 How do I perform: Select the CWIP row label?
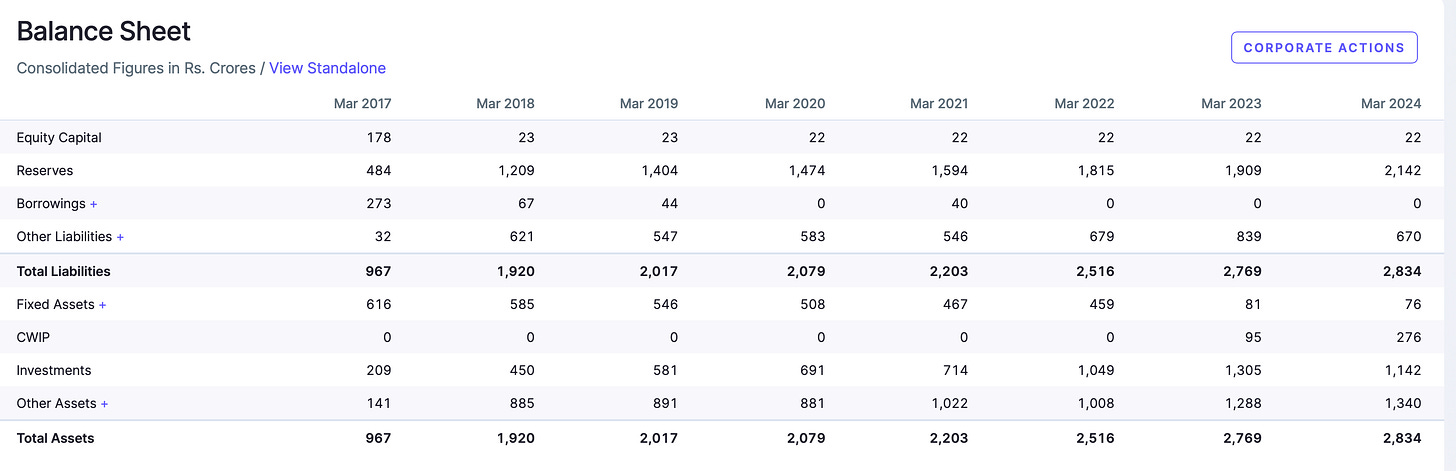33,337
